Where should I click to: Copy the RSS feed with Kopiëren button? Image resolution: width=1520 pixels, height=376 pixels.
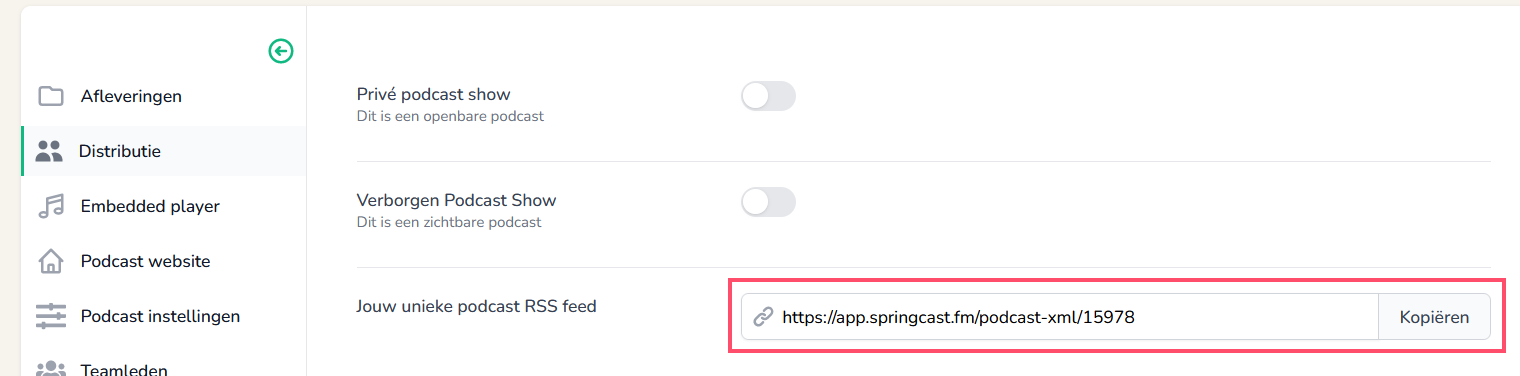point(1434,317)
